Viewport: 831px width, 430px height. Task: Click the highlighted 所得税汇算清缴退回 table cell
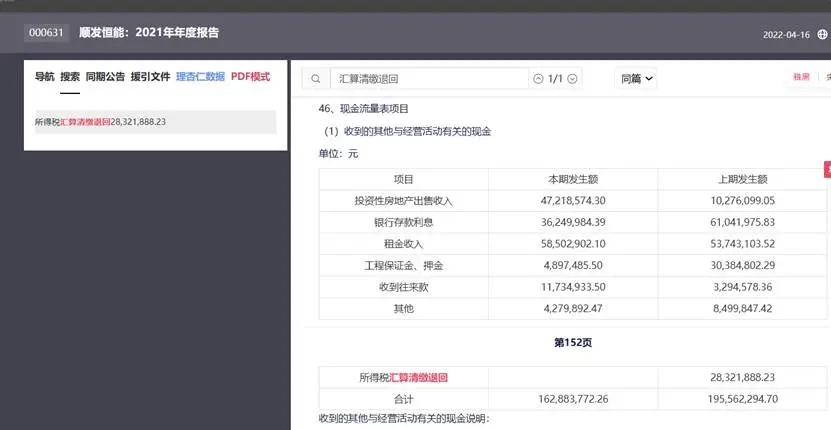coord(403,378)
